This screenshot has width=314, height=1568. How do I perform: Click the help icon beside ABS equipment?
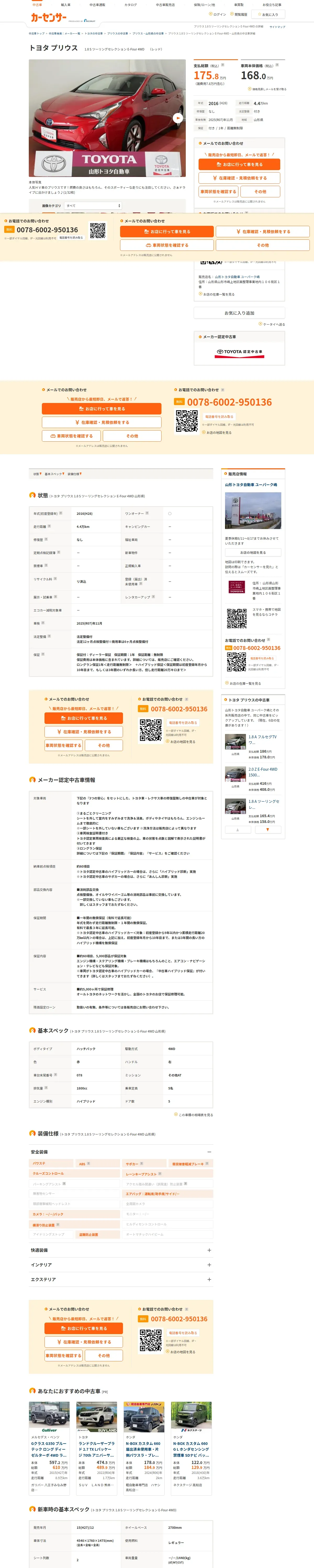(88, 1163)
